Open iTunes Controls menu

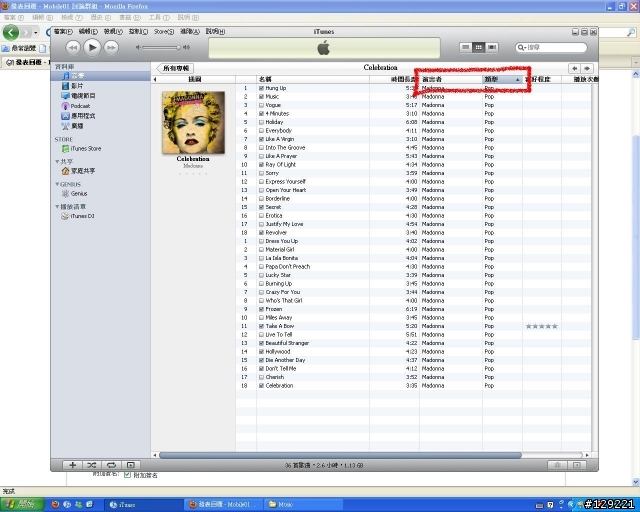[x=138, y=31]
